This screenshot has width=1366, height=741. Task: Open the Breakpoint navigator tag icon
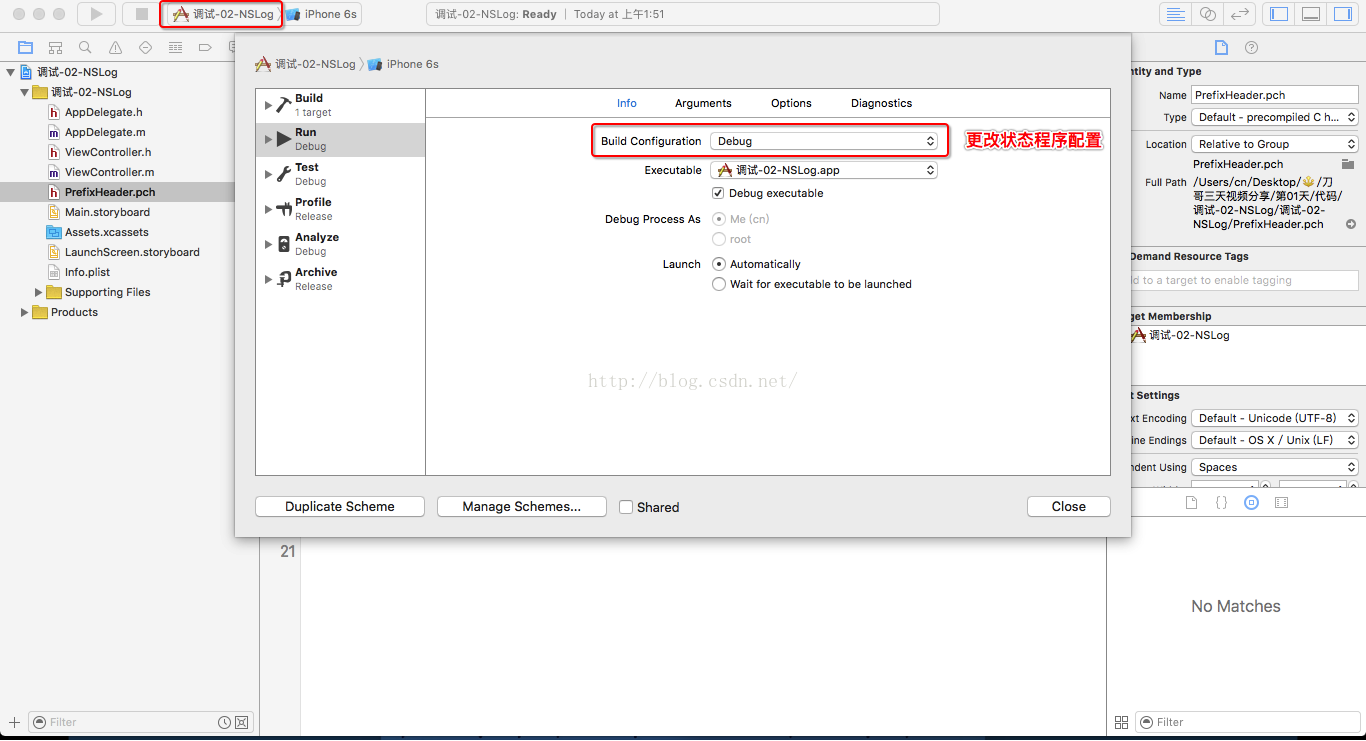pos(205,47)
